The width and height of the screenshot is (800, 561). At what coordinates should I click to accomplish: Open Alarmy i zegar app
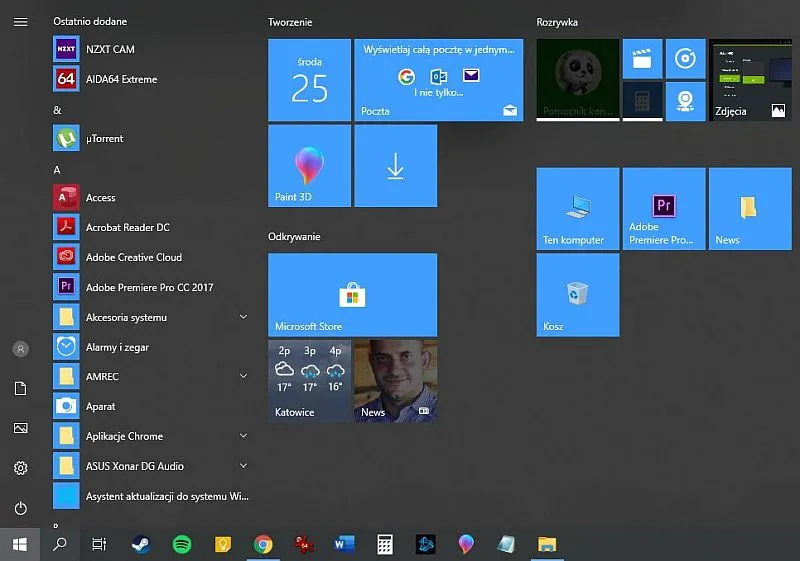(152, 347)
